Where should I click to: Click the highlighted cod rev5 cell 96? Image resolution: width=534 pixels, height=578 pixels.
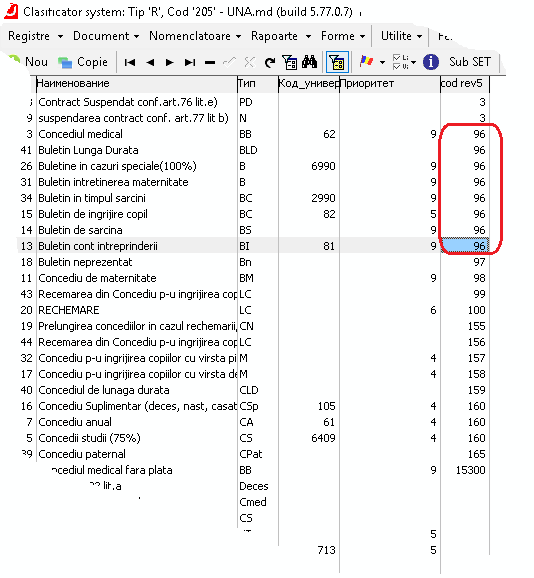tap(465, 246)
